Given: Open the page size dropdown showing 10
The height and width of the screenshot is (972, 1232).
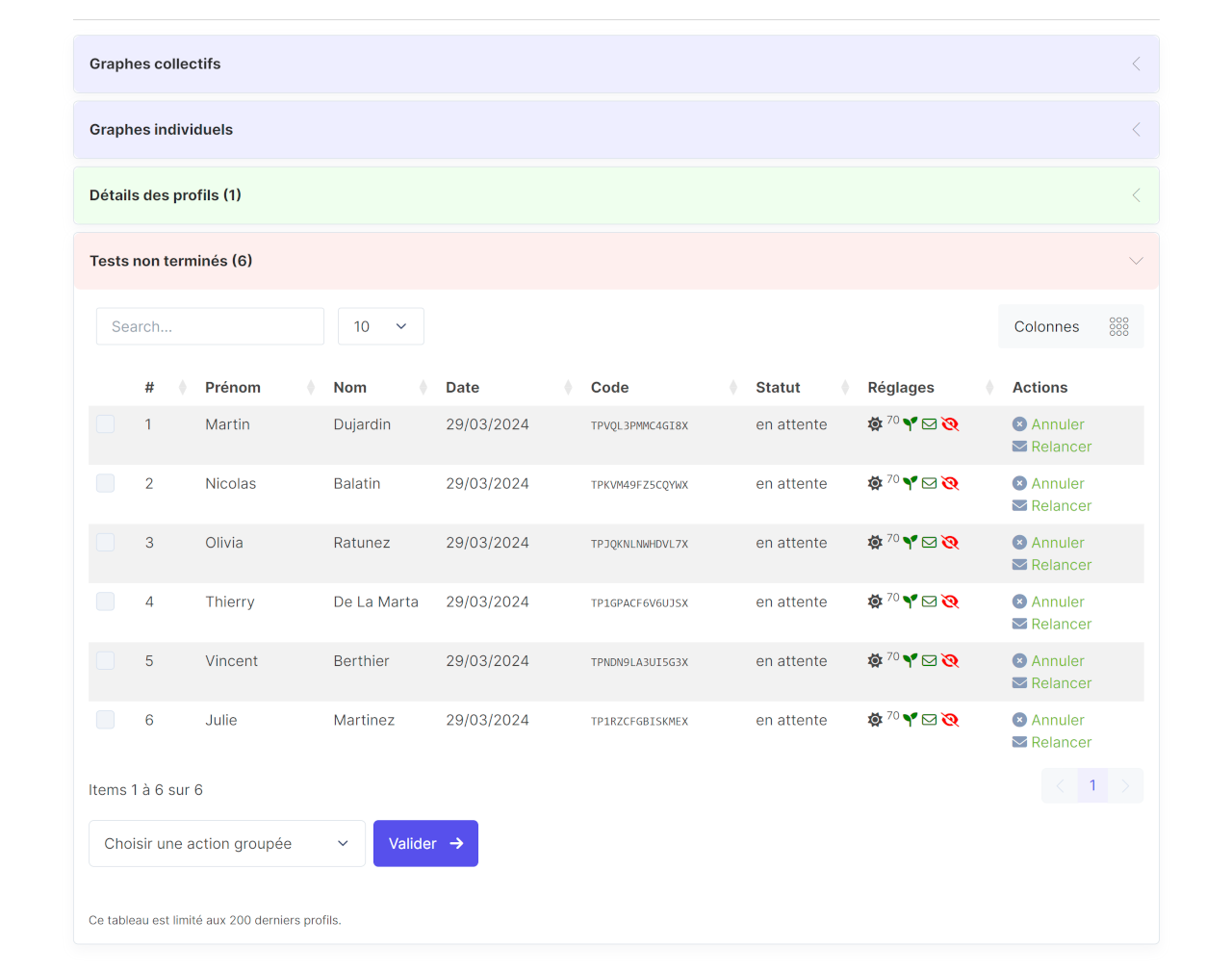Looking at the screenshot, I should [x=381, y=327].
